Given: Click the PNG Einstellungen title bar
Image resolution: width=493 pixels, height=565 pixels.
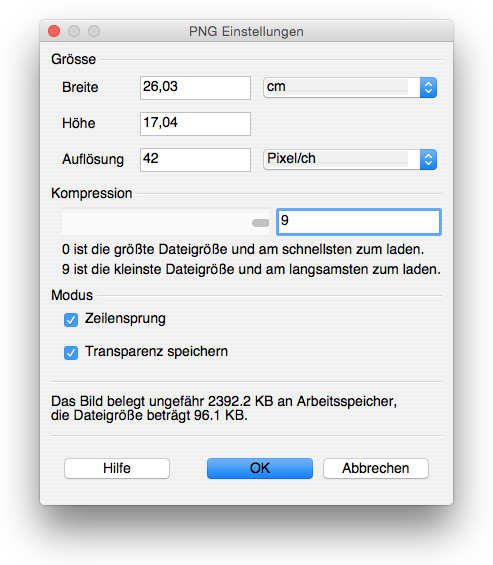Looking at the screenshot, I should tap(246, 31).
